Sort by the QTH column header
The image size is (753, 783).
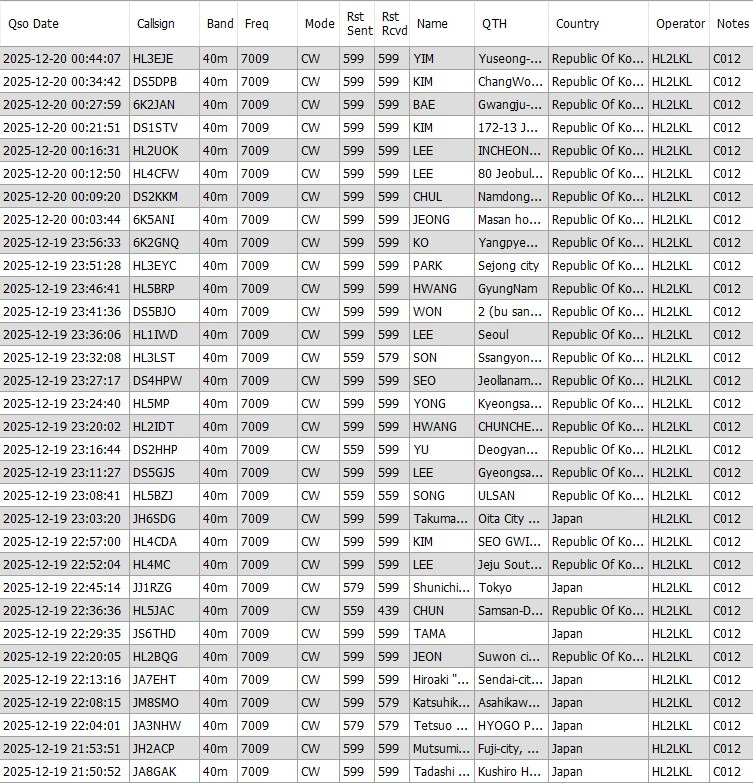tap(510, 23)
